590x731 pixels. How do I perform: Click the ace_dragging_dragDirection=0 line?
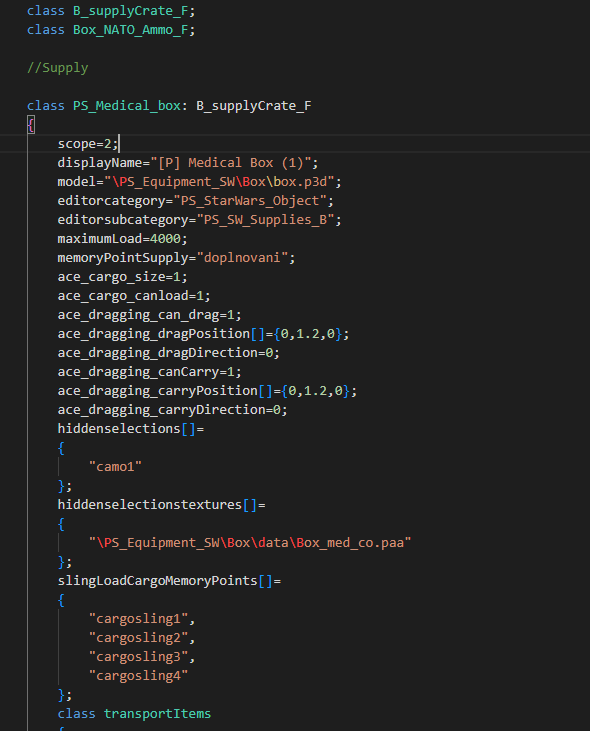click(169, 352)
